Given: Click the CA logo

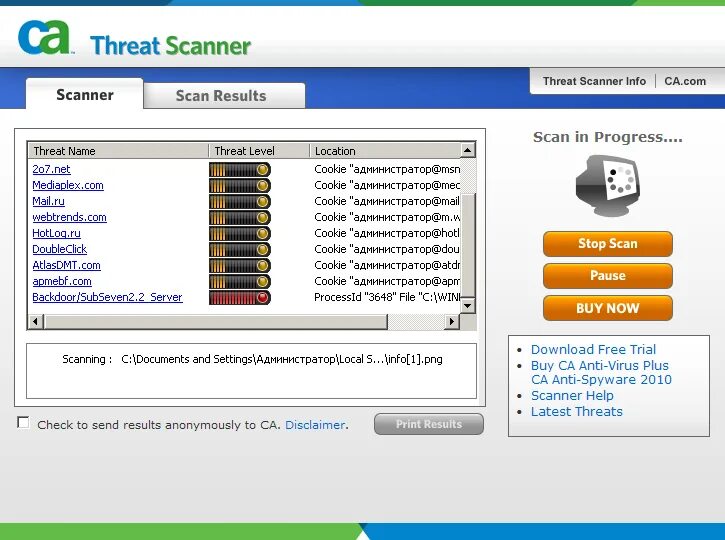Looking at the screenshot, I should pos(45,37).
